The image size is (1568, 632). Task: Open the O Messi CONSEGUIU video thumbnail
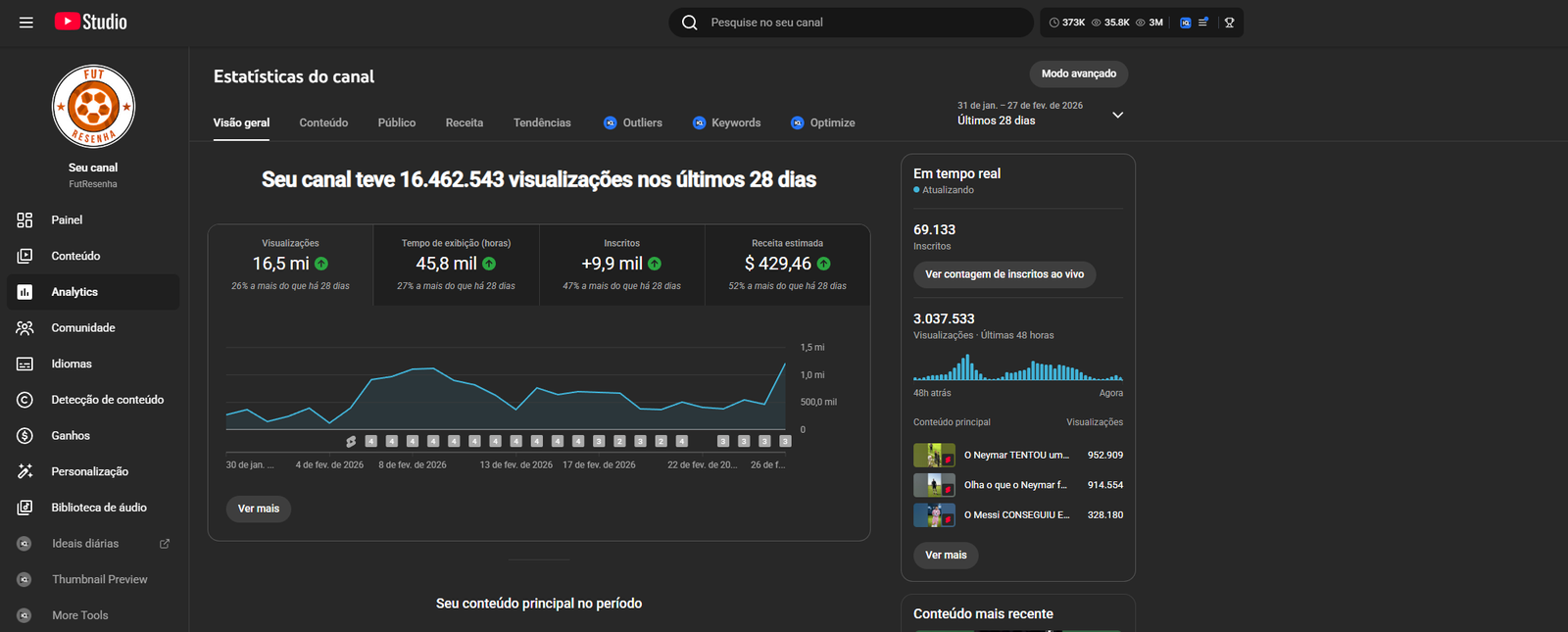click(934, 514)
